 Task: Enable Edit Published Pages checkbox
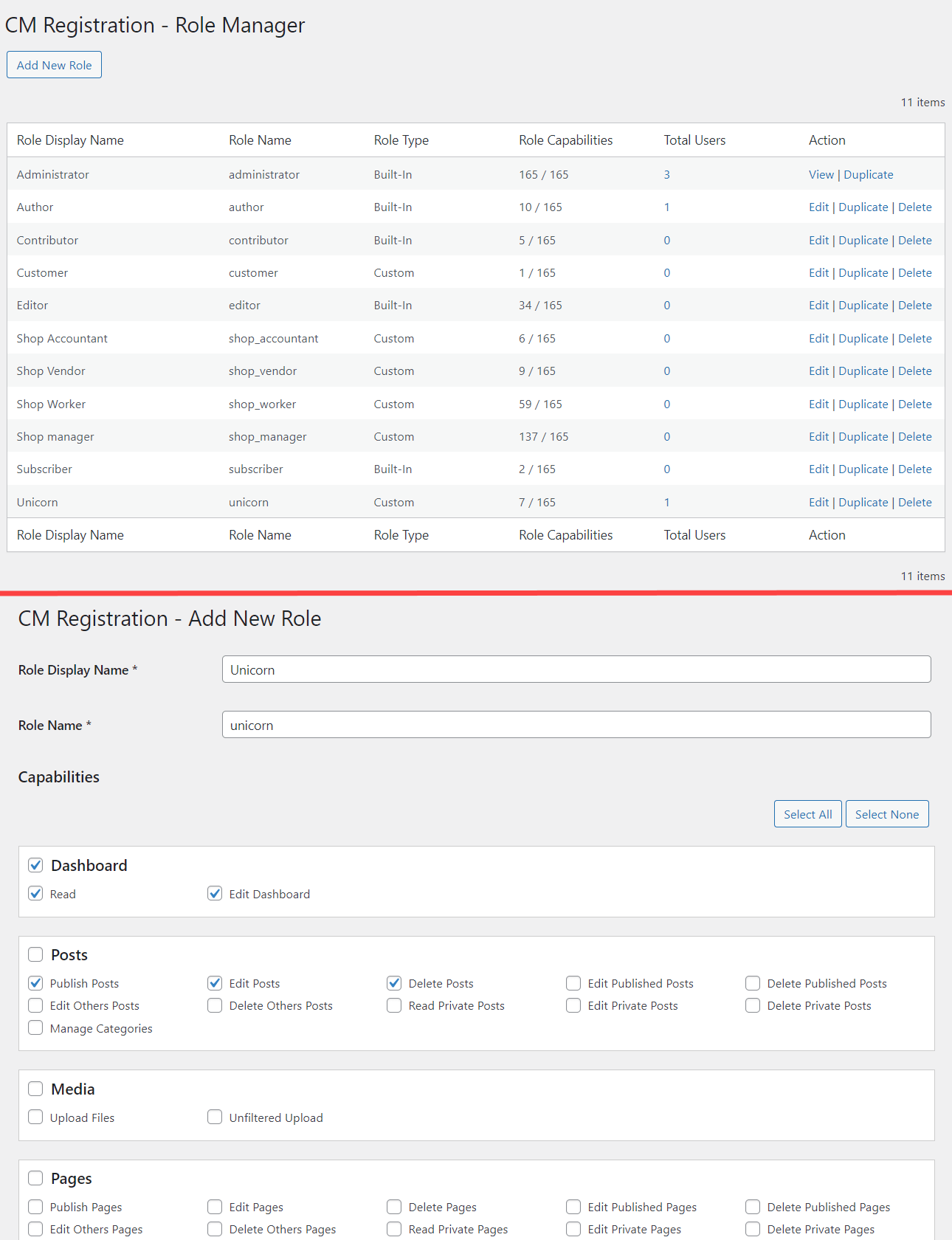point(573,1207)
